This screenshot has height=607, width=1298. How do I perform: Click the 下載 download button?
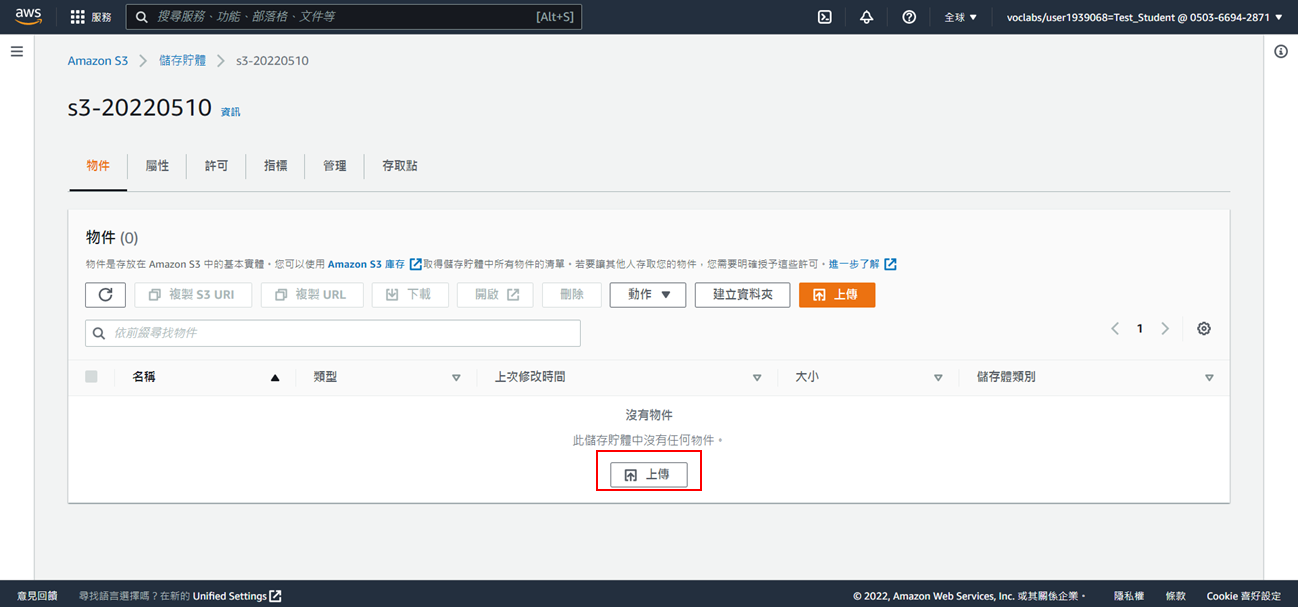(409, 295)
